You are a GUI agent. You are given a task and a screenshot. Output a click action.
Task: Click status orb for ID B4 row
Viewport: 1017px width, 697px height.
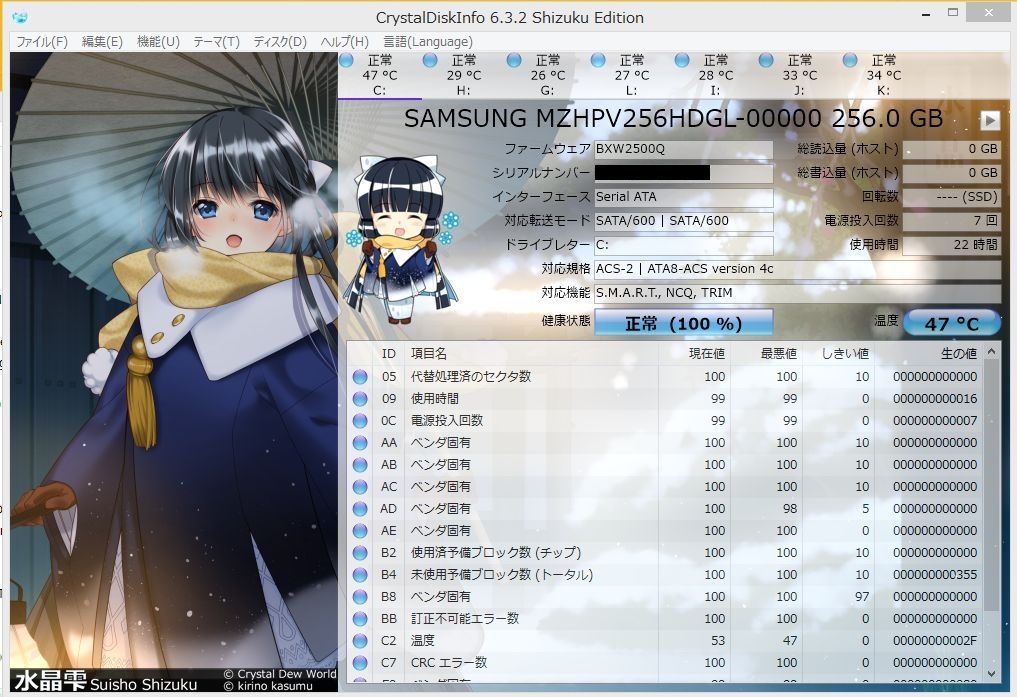(360, 575)
